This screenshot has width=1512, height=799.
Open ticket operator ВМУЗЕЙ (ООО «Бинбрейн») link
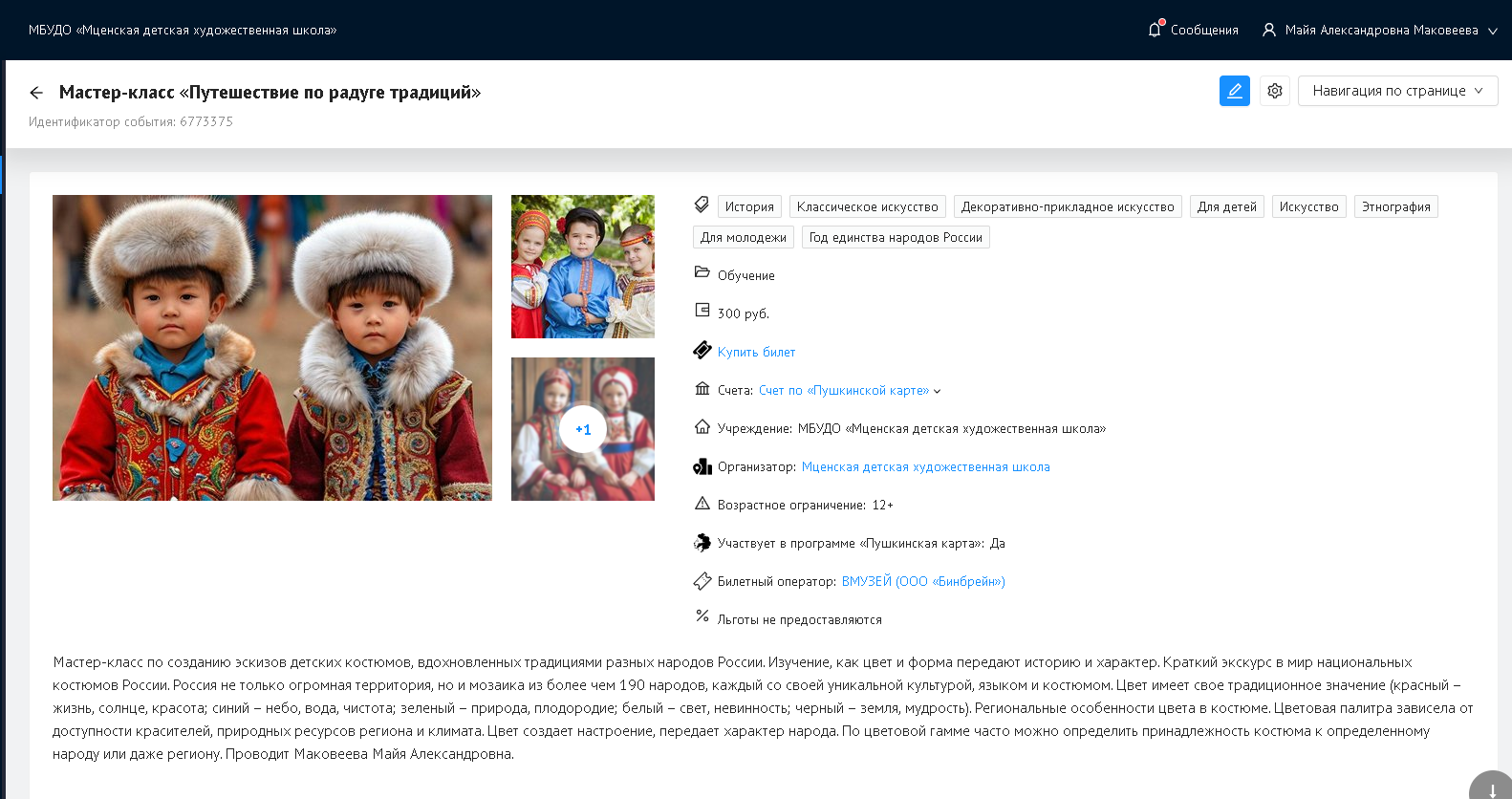coord(922,581)
